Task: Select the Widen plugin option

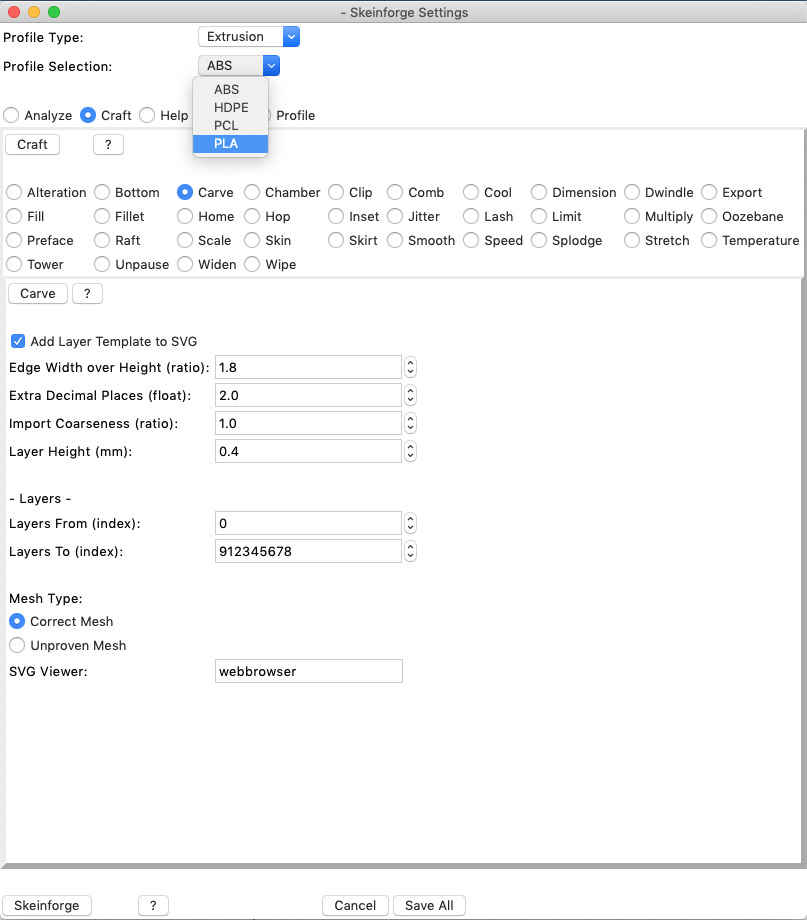Action: coord(185,265)
